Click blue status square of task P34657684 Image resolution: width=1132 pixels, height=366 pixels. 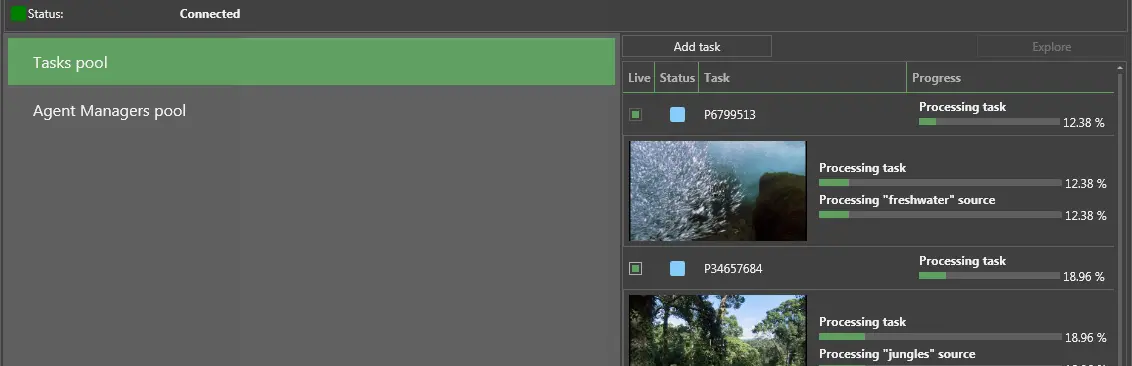(677, 269)
